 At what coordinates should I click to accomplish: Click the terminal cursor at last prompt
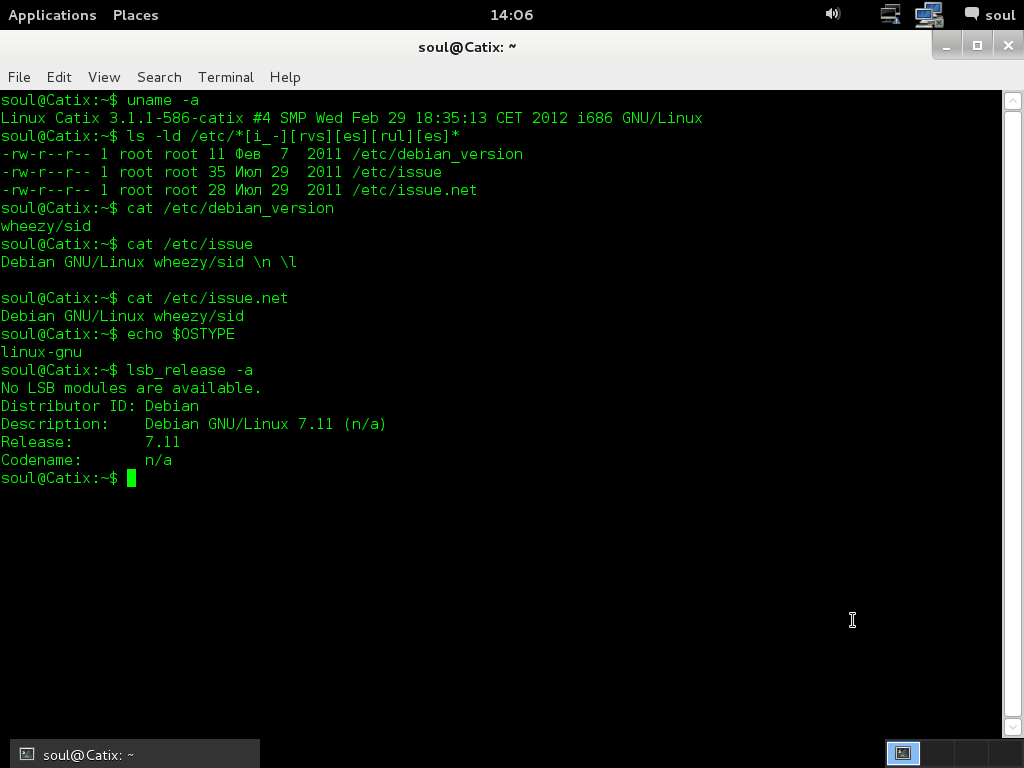pyautogui.click(x=131, y=478)
